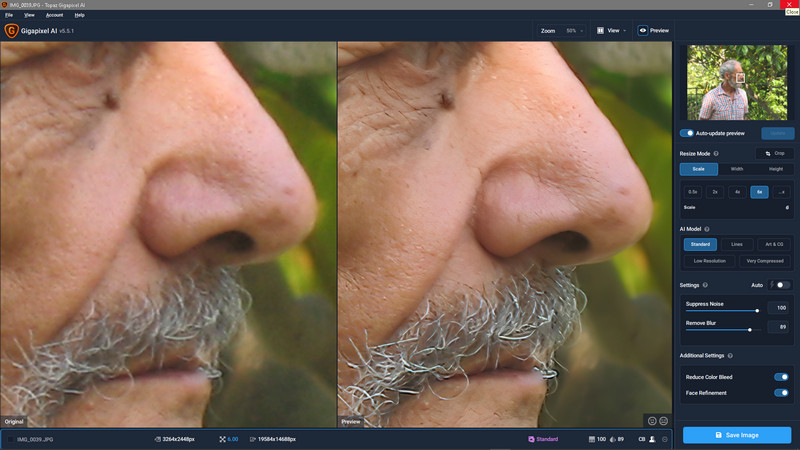Open the Zoom 50% dropdown
The height and width of the screenshot is (450, 800).
tap(561, 31)
